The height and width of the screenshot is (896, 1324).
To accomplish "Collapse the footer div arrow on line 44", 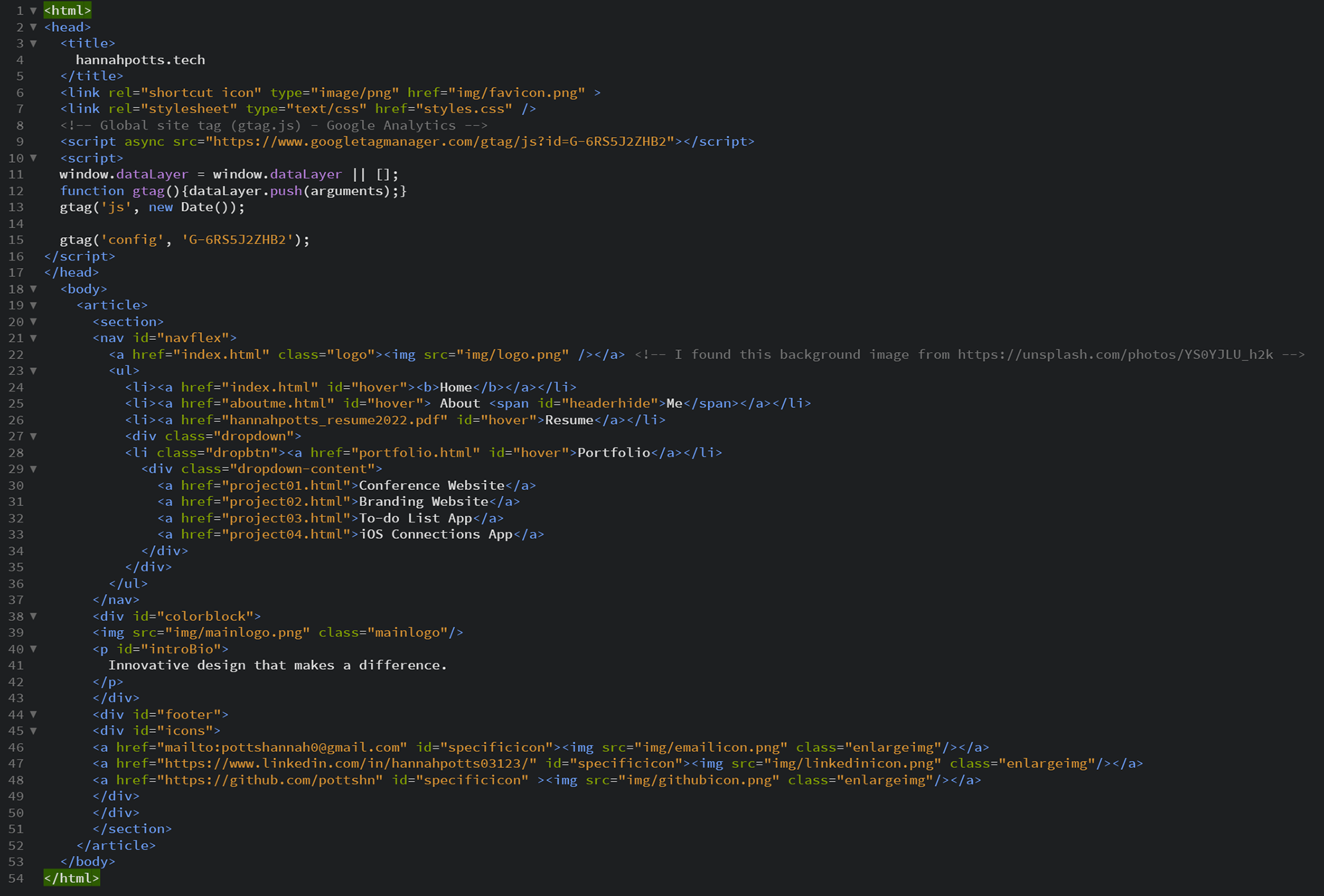I will point(33,714).
